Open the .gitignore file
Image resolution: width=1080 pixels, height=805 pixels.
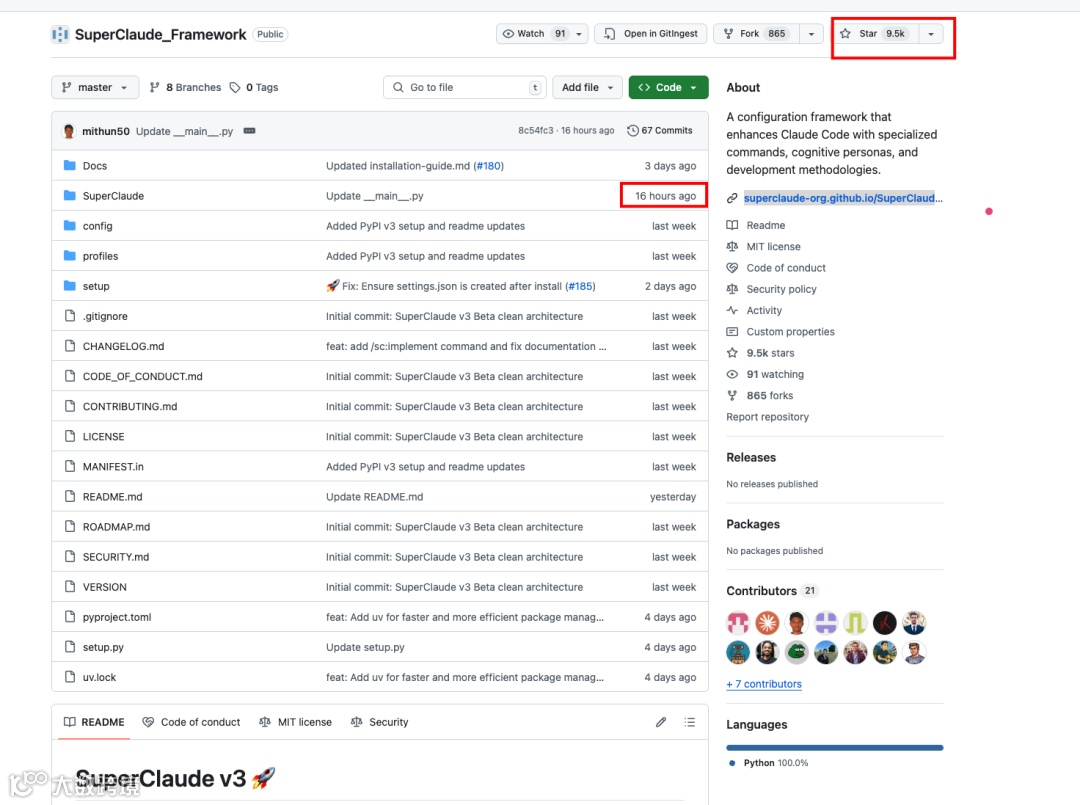(x=105, y=317)
